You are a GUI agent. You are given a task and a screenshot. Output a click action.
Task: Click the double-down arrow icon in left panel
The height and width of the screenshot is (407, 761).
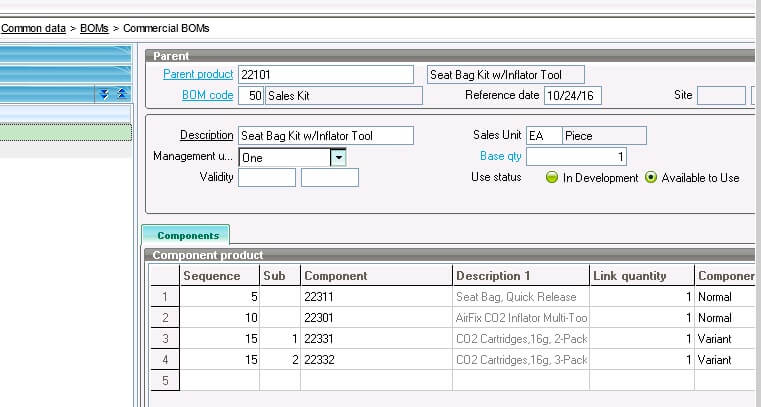click(x=102, y=94)
